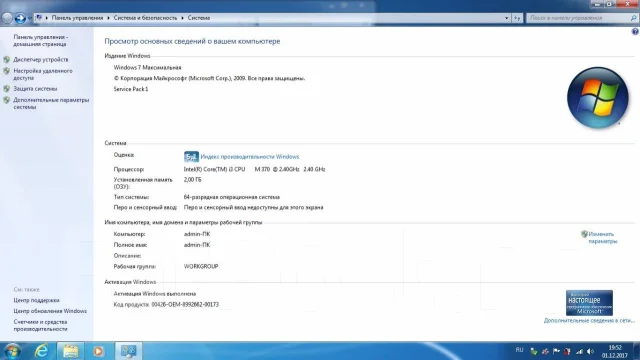640x360 pixels.
Task: Click the Forward navigation button
Action: click(20, 18)
